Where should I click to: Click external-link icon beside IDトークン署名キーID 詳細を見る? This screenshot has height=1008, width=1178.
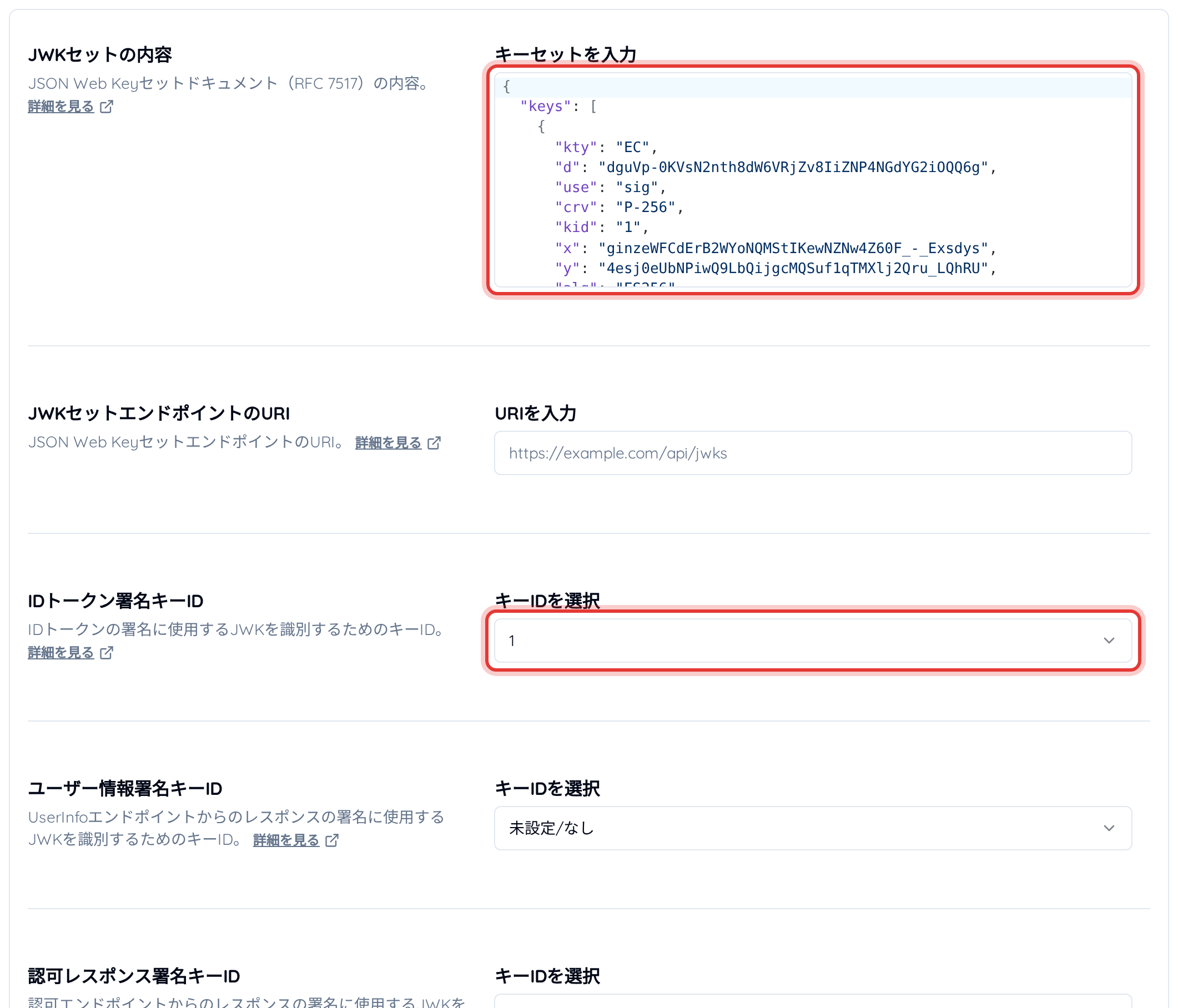[107, 652]
